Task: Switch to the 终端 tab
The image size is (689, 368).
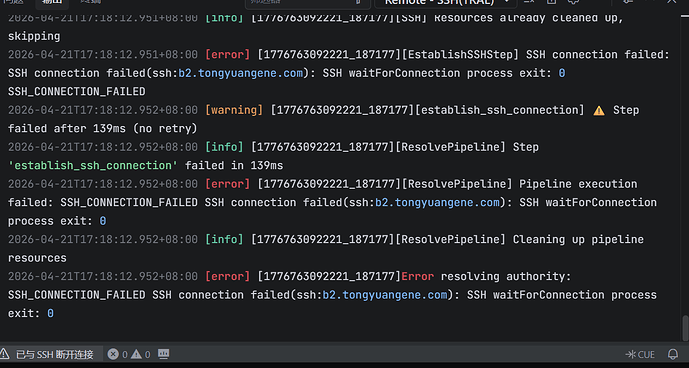Action: pos(90,2)
